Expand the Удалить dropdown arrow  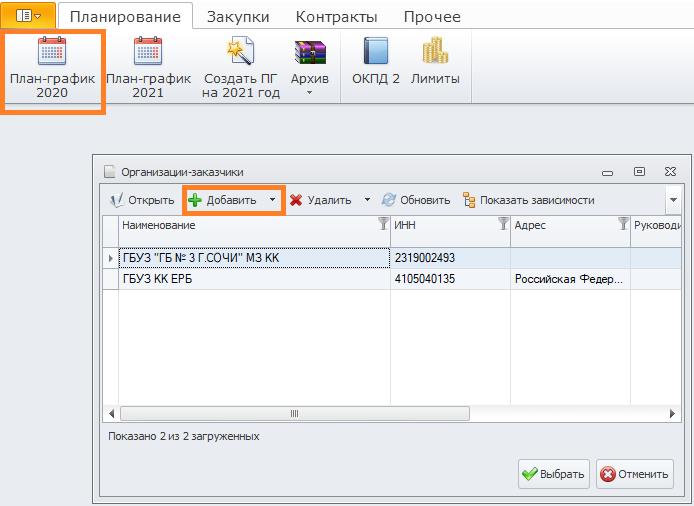(x=367, y=200)
